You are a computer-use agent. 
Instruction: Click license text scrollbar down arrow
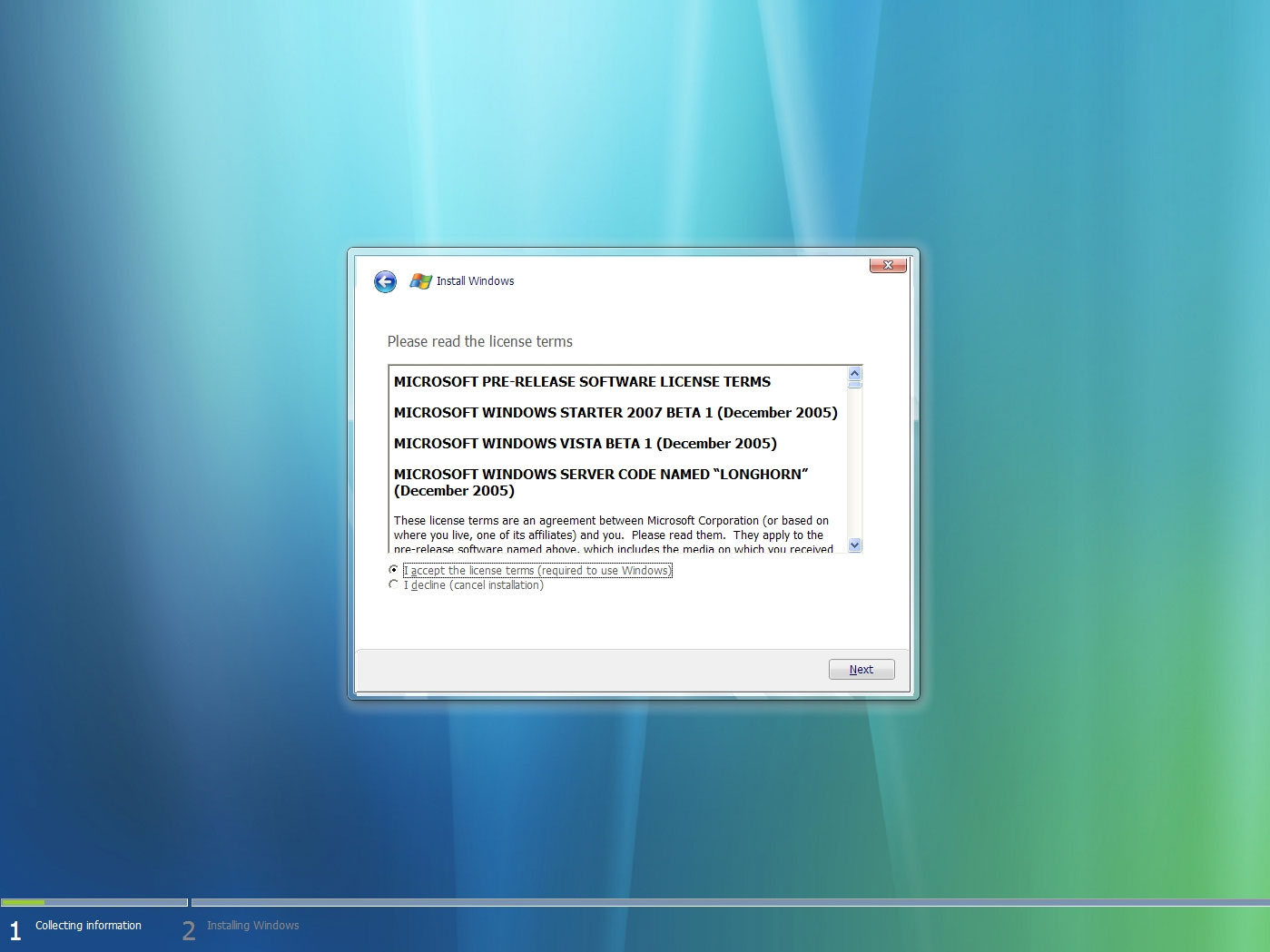click(854, 545)
